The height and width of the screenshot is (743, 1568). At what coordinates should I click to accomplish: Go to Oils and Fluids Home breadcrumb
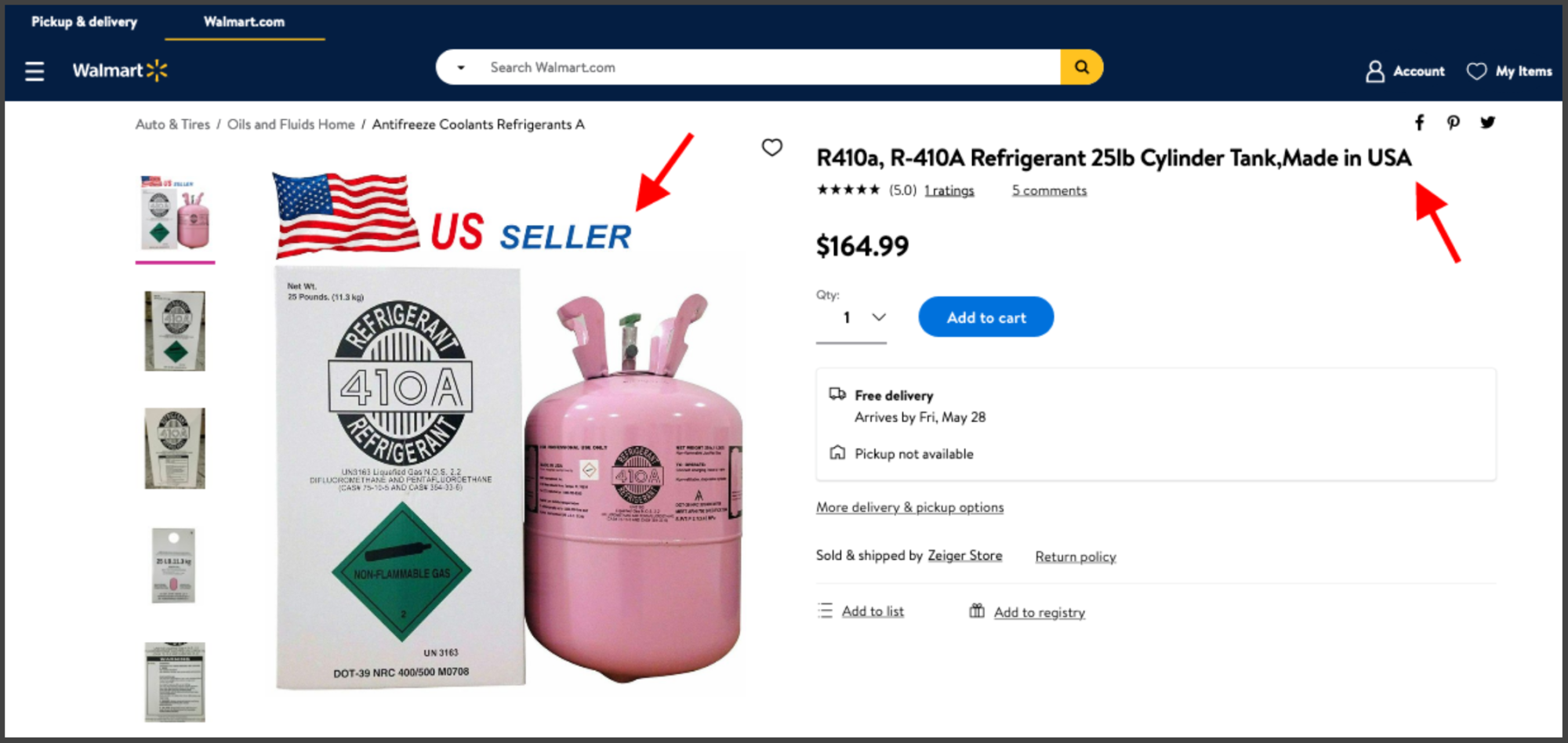click(291, 125)
